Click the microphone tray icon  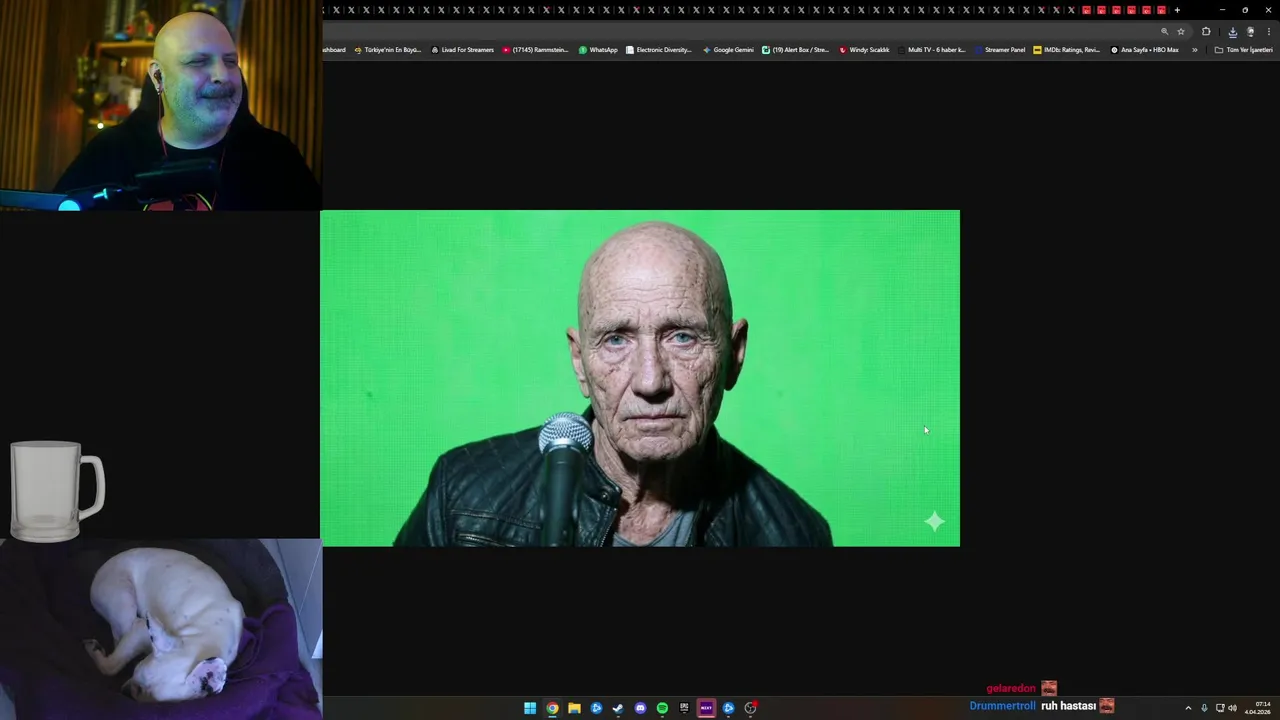tap(1204, 708)
